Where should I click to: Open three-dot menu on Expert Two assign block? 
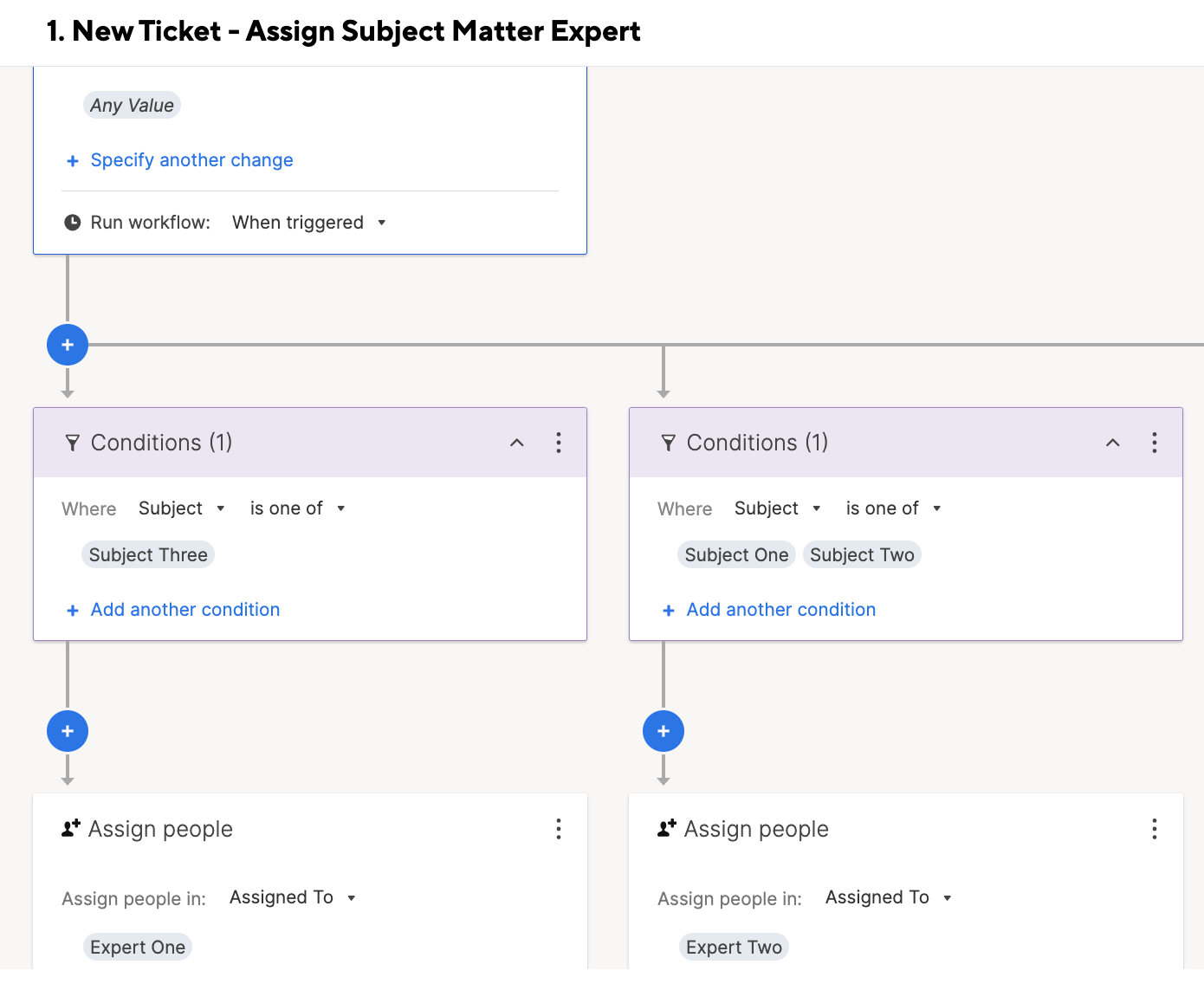(1155, 829)
